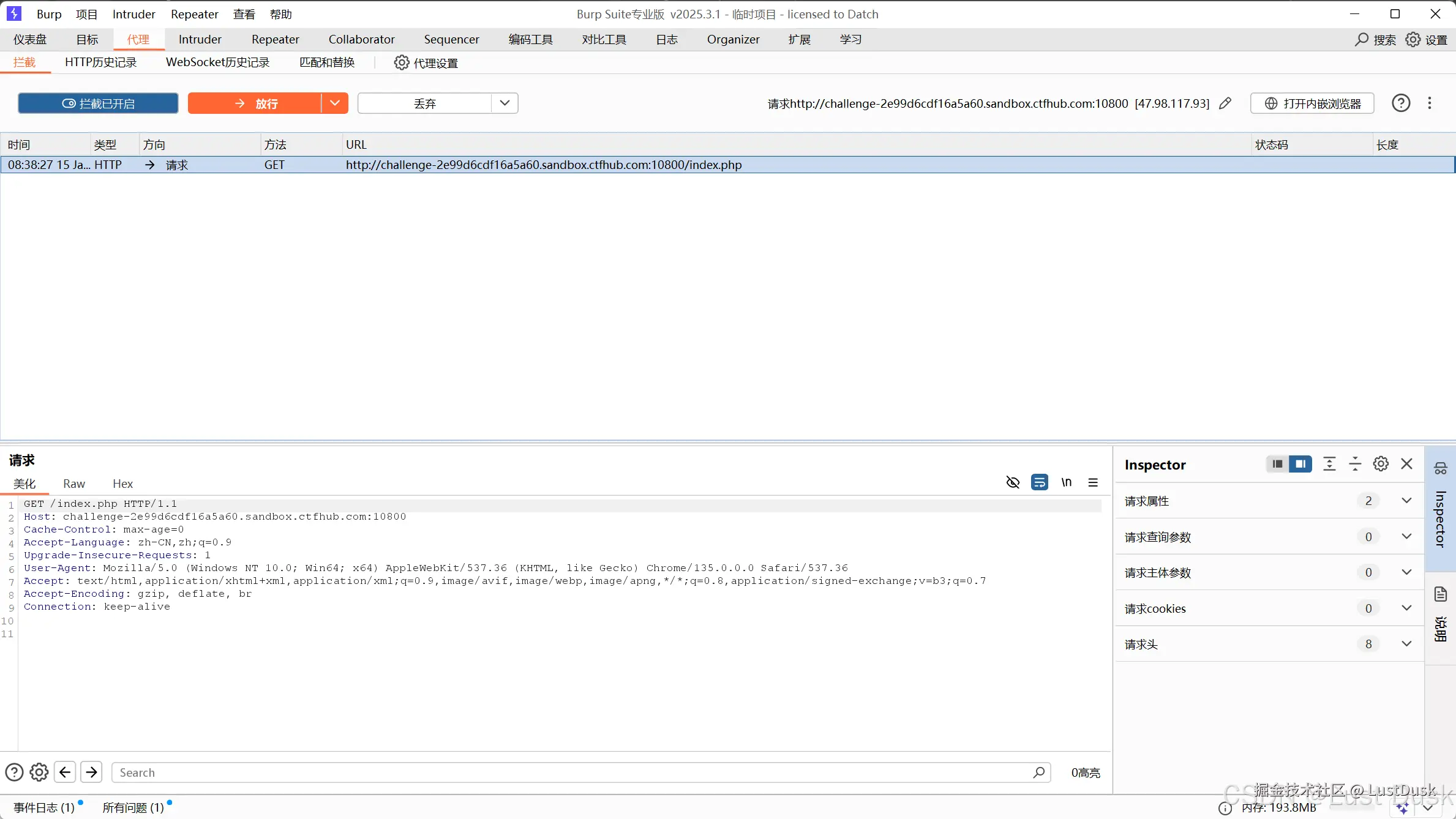Click the 0高亮 highlight count

pyautogui.click(x=1086, y=773)
